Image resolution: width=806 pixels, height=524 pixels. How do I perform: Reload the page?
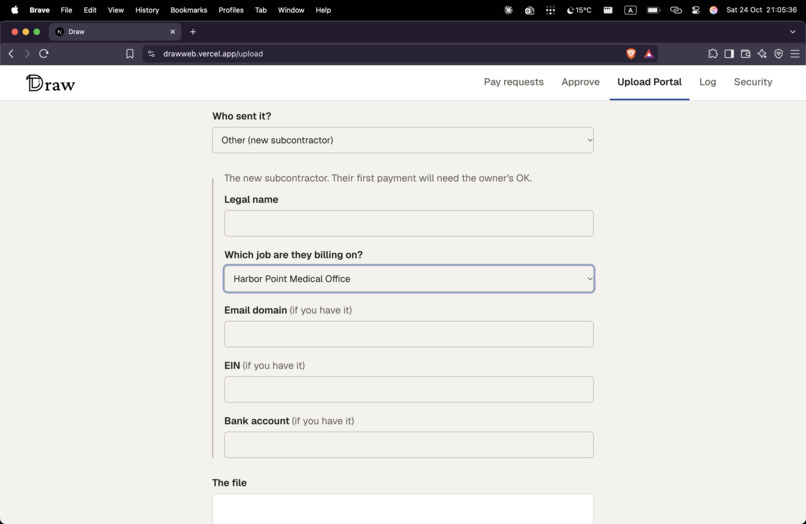click(x=44, y=53)
